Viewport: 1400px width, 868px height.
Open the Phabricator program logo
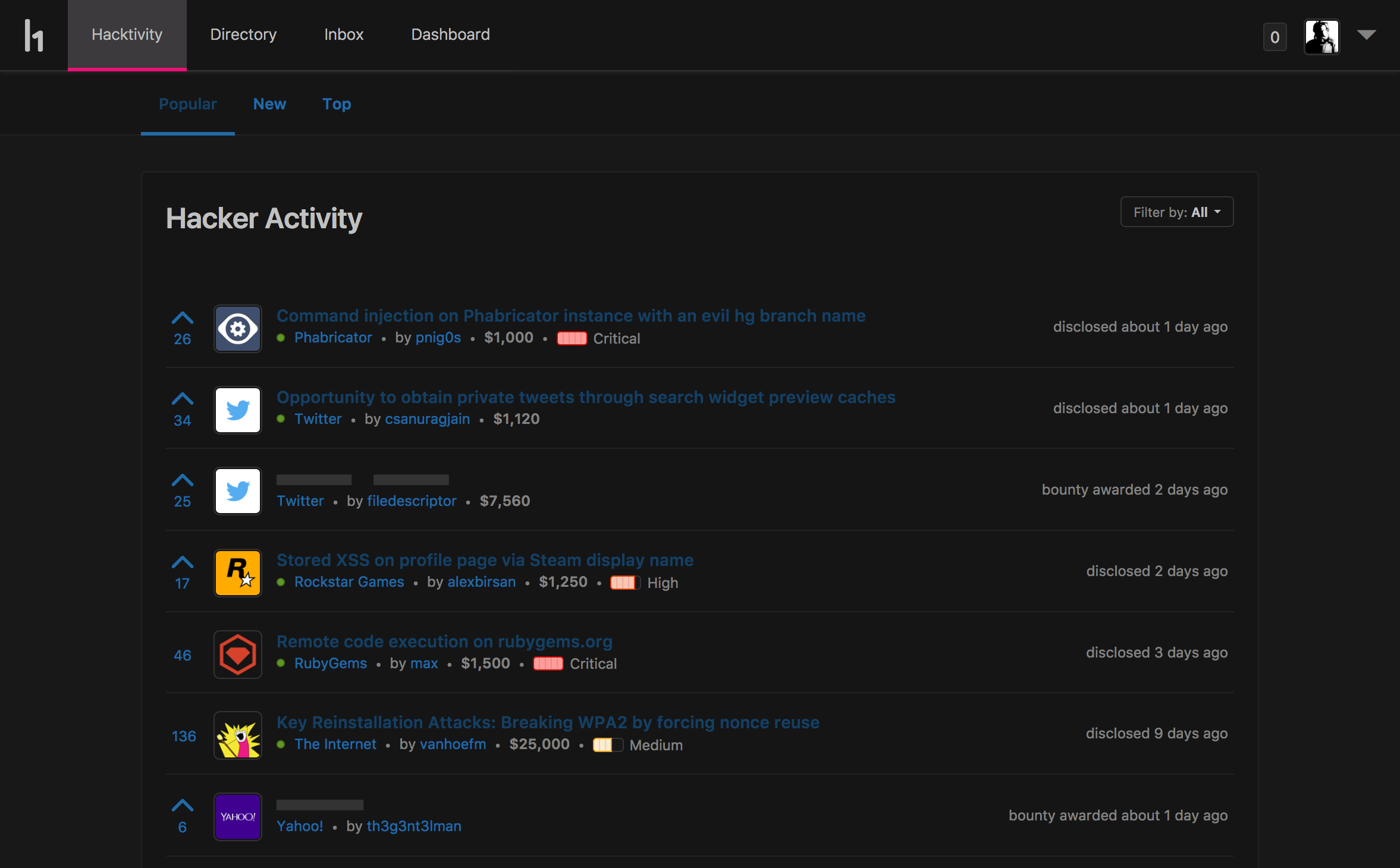[x=238, y=329]
